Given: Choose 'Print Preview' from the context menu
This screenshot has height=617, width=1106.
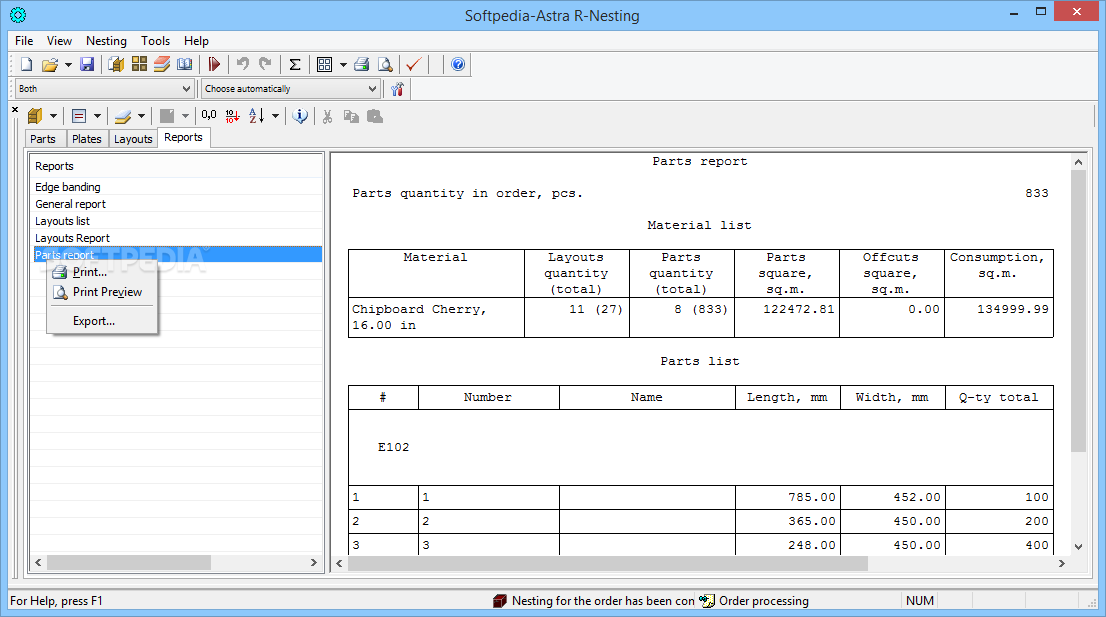Looking at the screenshot, I should click(x=102, y=292).
